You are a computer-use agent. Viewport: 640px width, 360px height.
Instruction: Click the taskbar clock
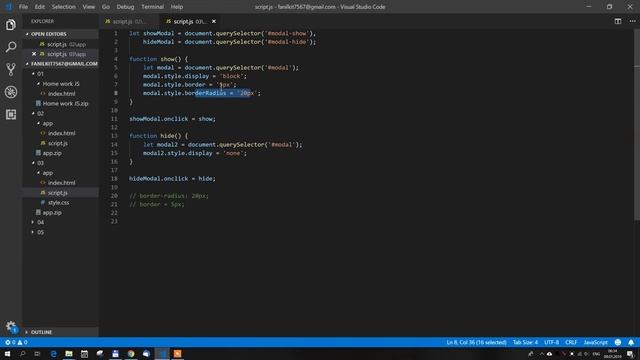click(613, 353)
